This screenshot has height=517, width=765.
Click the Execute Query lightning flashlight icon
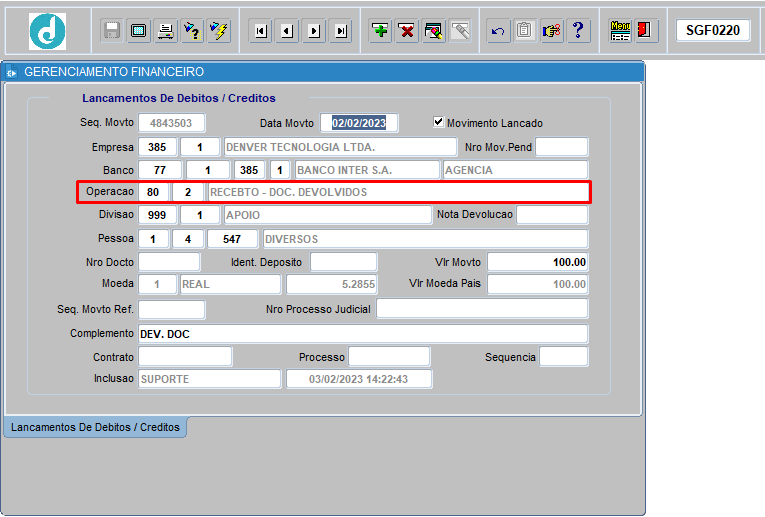219,31
